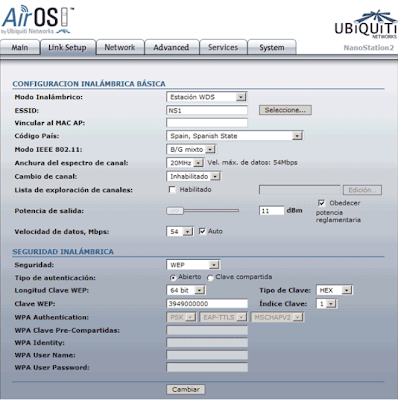Open the Longitud Clave WEP dropdown
This screenshot has width=398, height=400.
[x=186, y=290]
